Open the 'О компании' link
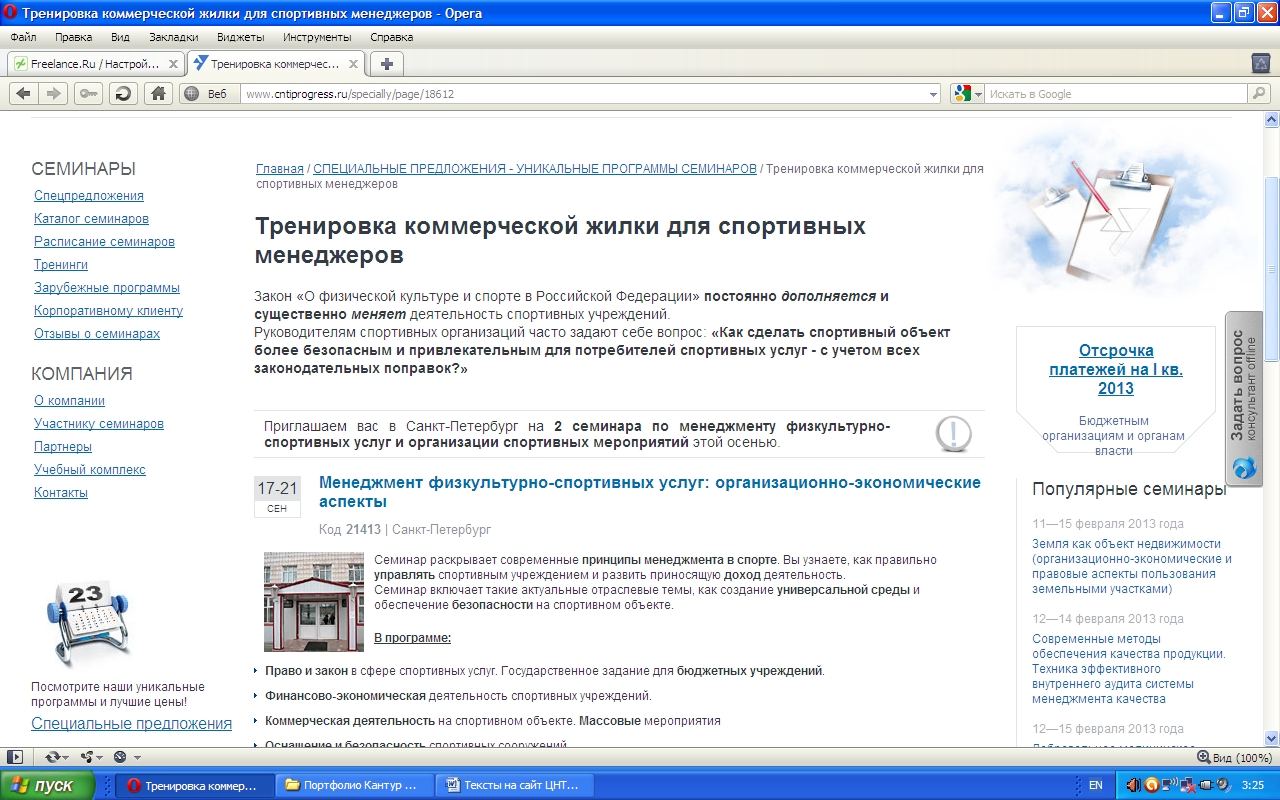 [69, 401]
